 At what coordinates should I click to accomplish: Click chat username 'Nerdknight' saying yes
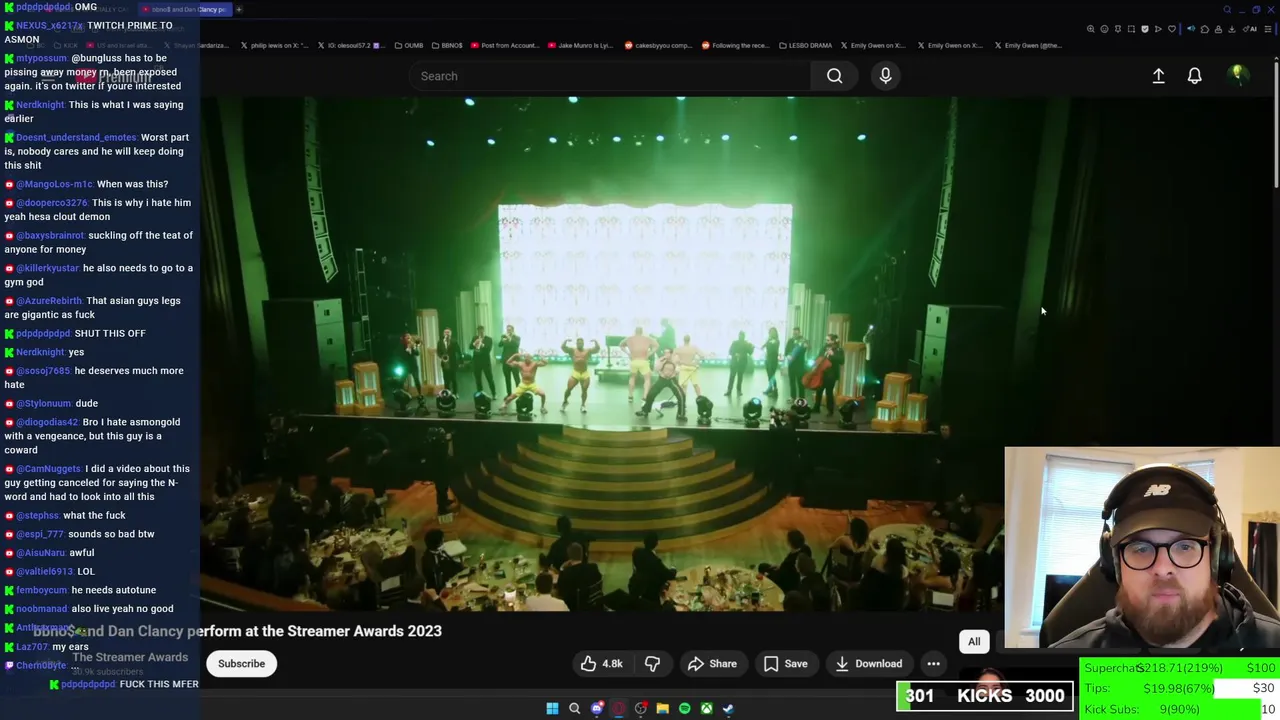(40, 352)
